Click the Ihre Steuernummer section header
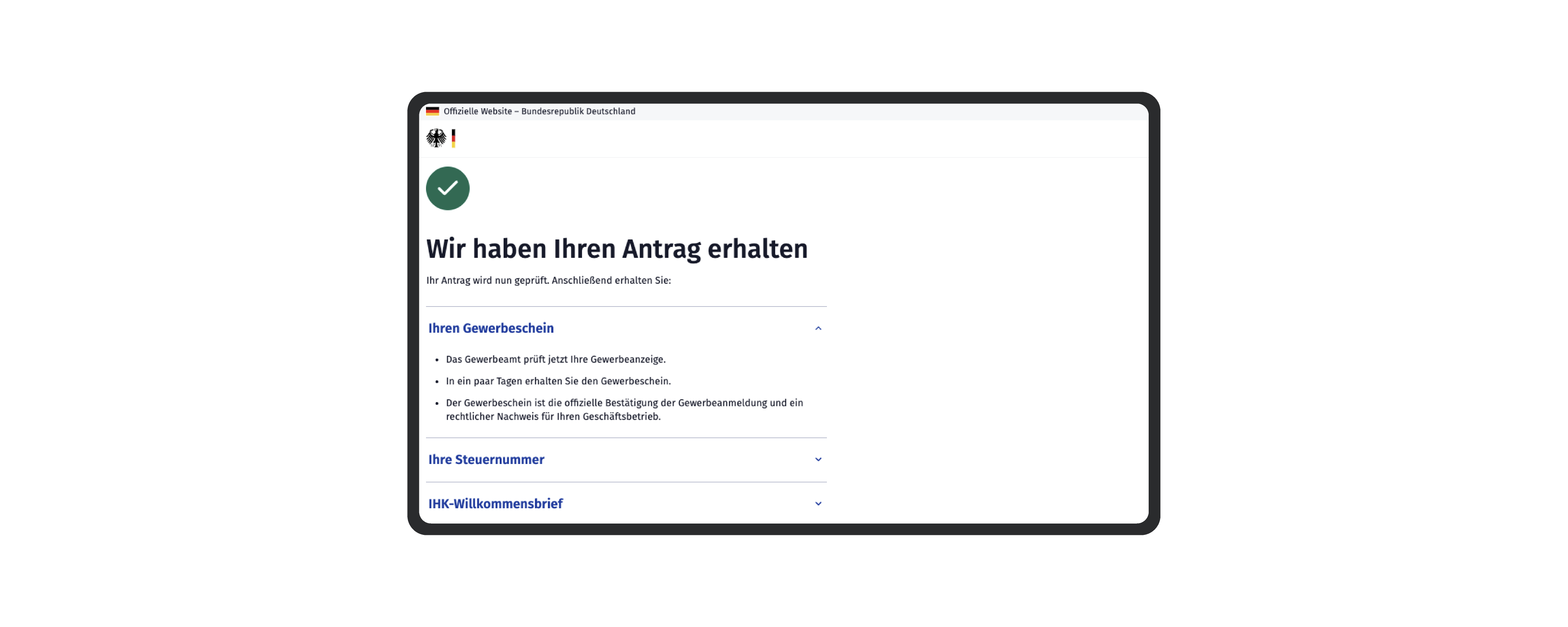 [486, 460]
